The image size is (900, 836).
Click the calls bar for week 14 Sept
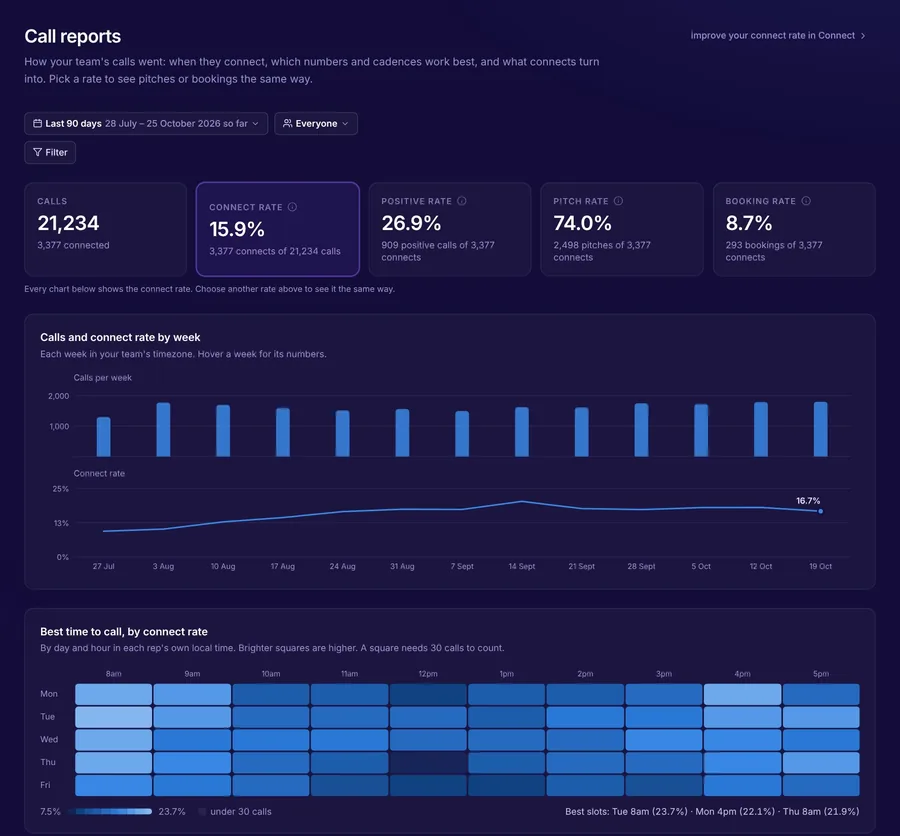tap(522, 432)
